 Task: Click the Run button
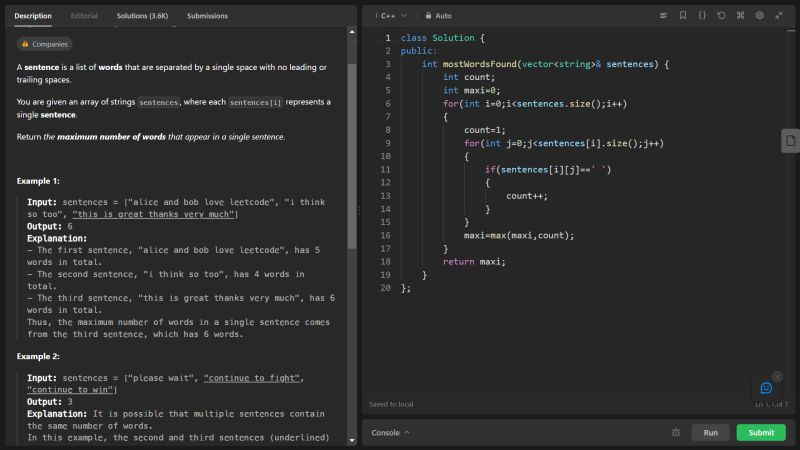tap(710, 433)
